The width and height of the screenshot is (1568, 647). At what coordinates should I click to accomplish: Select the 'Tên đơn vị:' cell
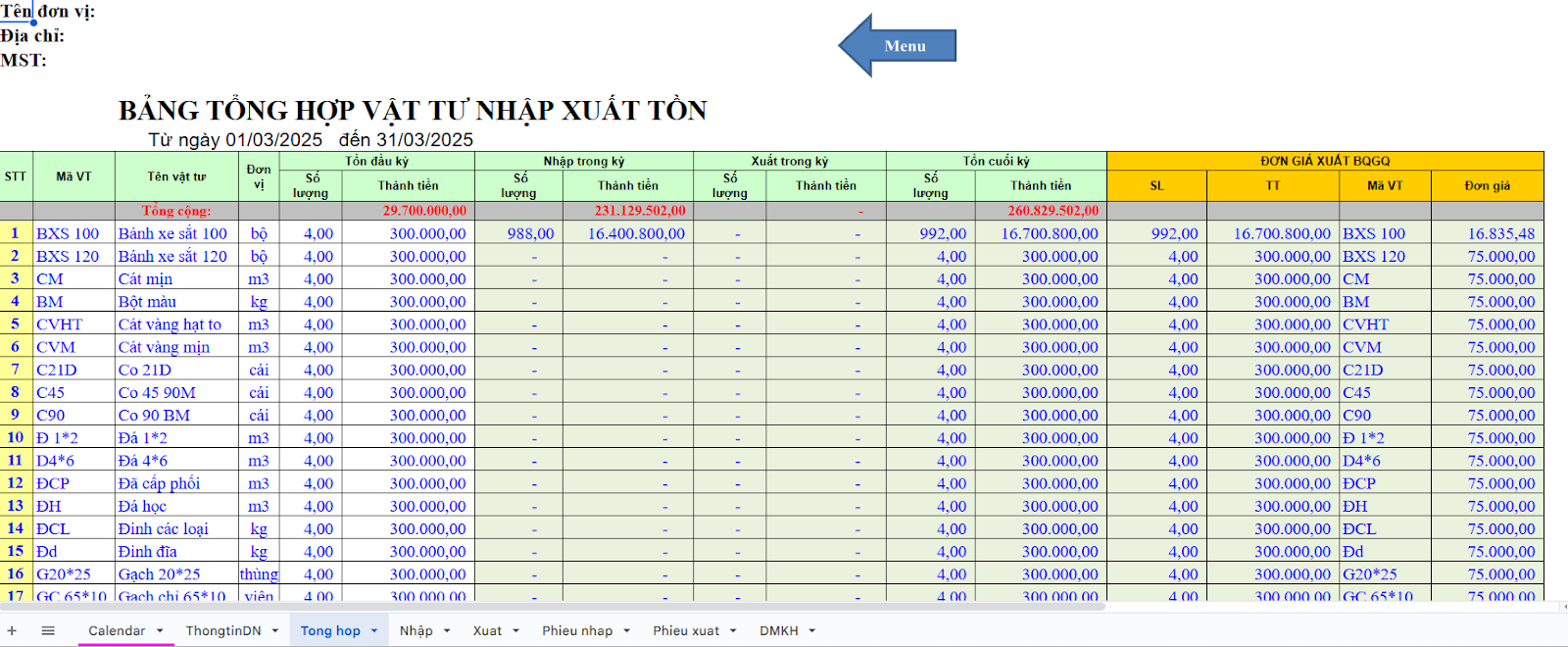47,12
